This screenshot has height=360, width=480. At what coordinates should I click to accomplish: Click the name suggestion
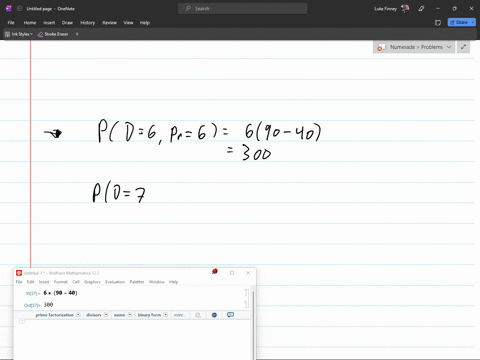119,315
